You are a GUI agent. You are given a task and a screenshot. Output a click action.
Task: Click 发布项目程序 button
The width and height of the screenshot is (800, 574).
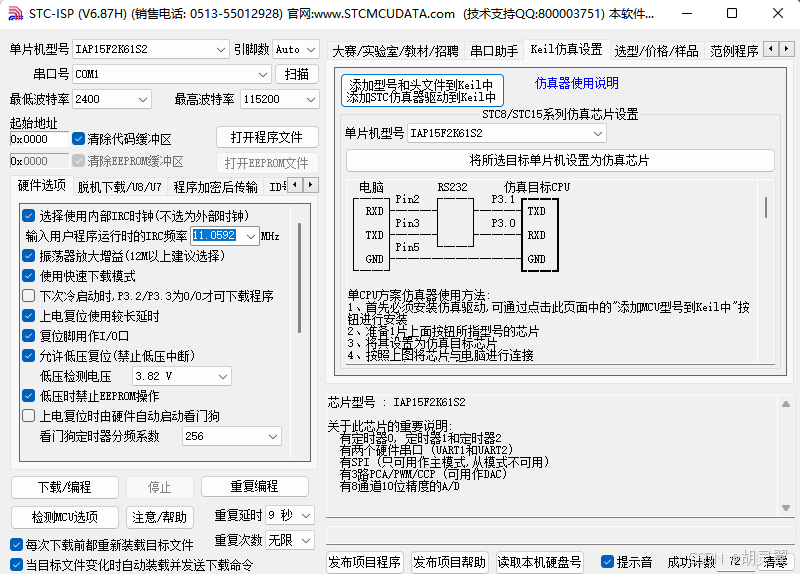[364, 562]
